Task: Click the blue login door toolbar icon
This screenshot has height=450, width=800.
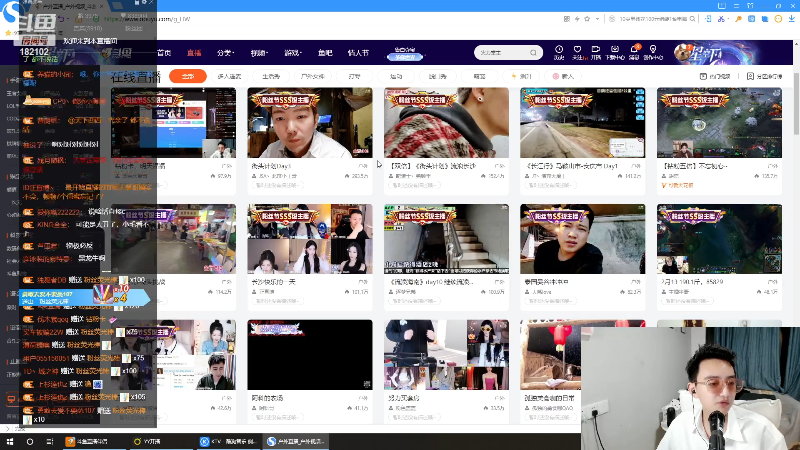Action: [708, 19]
